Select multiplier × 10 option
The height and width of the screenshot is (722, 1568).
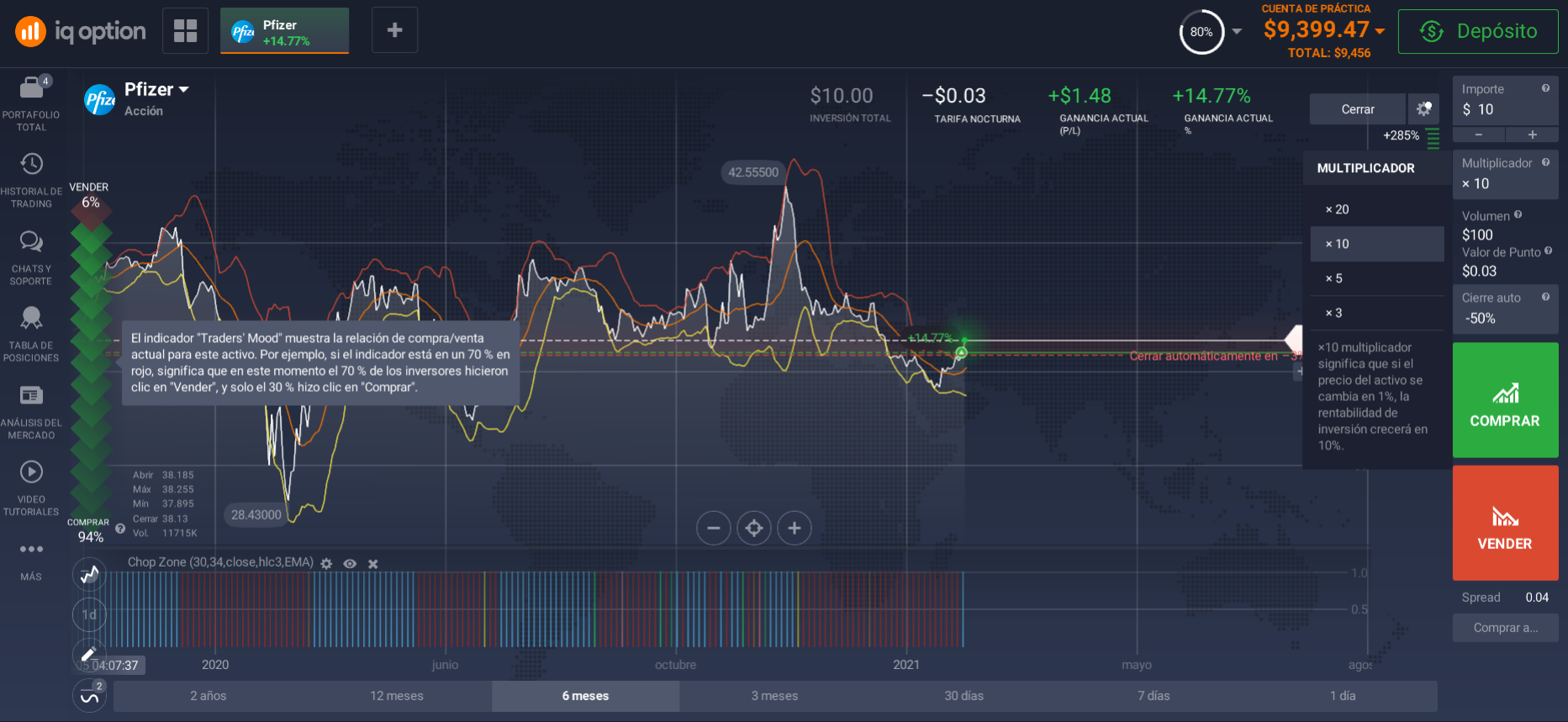coord(1377,244)
